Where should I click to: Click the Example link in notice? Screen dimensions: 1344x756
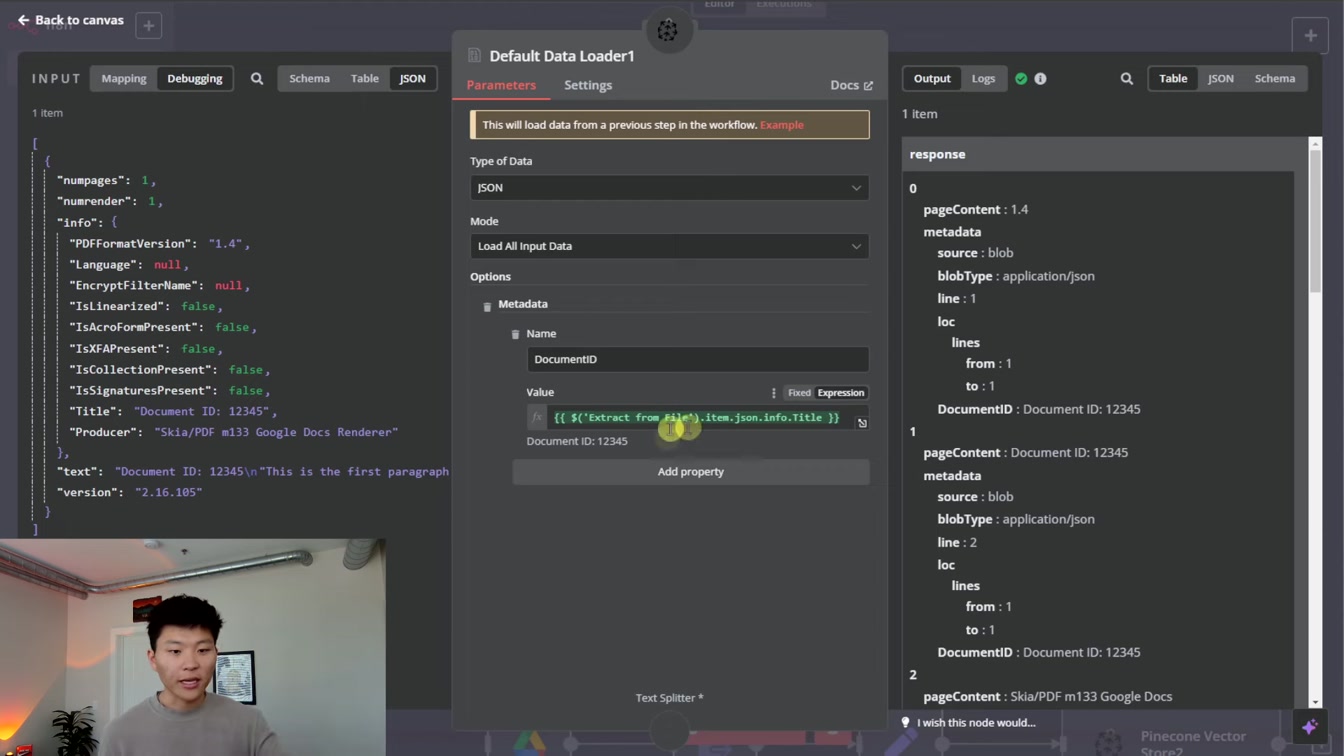point(781,125)
